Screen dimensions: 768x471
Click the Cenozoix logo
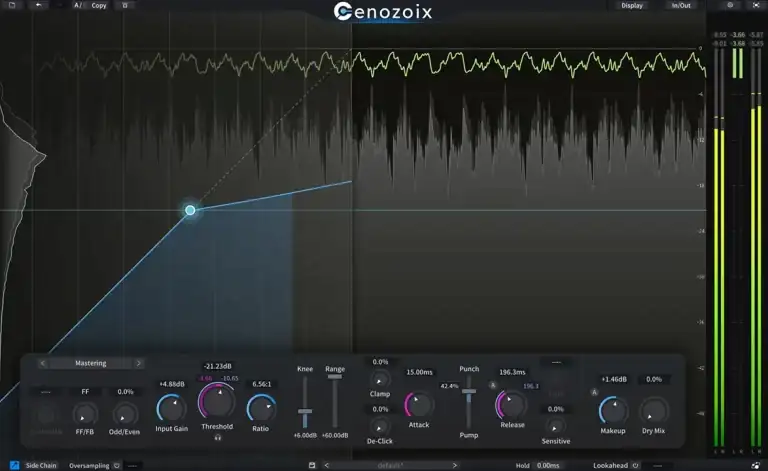click(383, 12)
